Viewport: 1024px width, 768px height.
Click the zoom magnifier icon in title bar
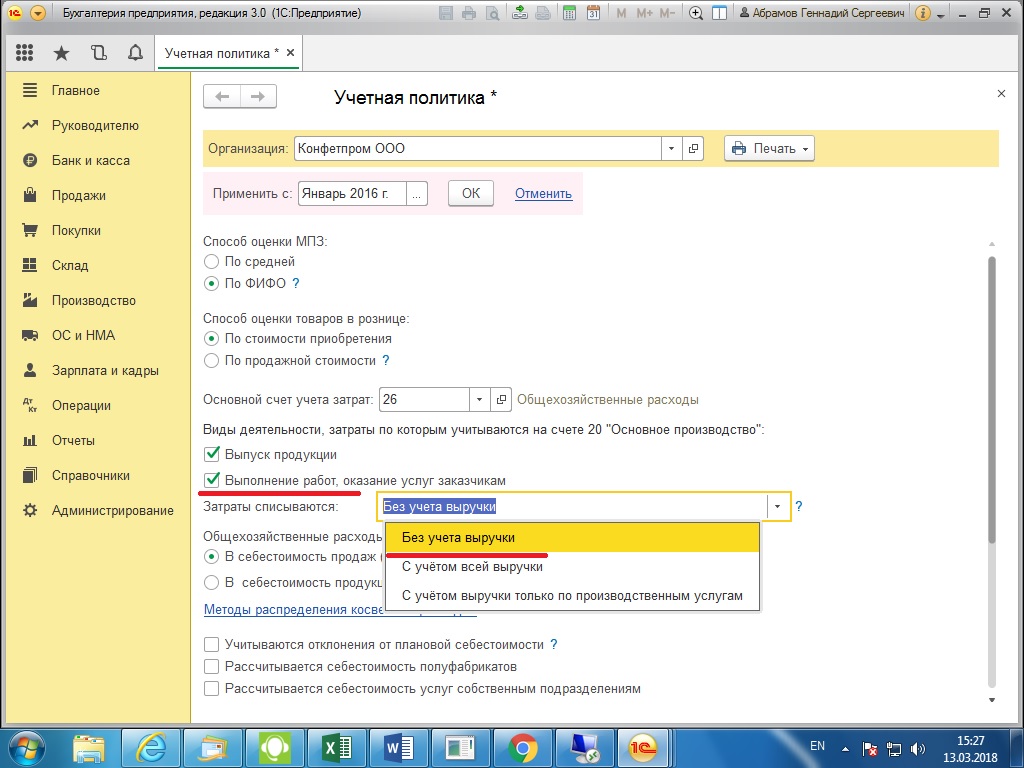coord(696,14)
